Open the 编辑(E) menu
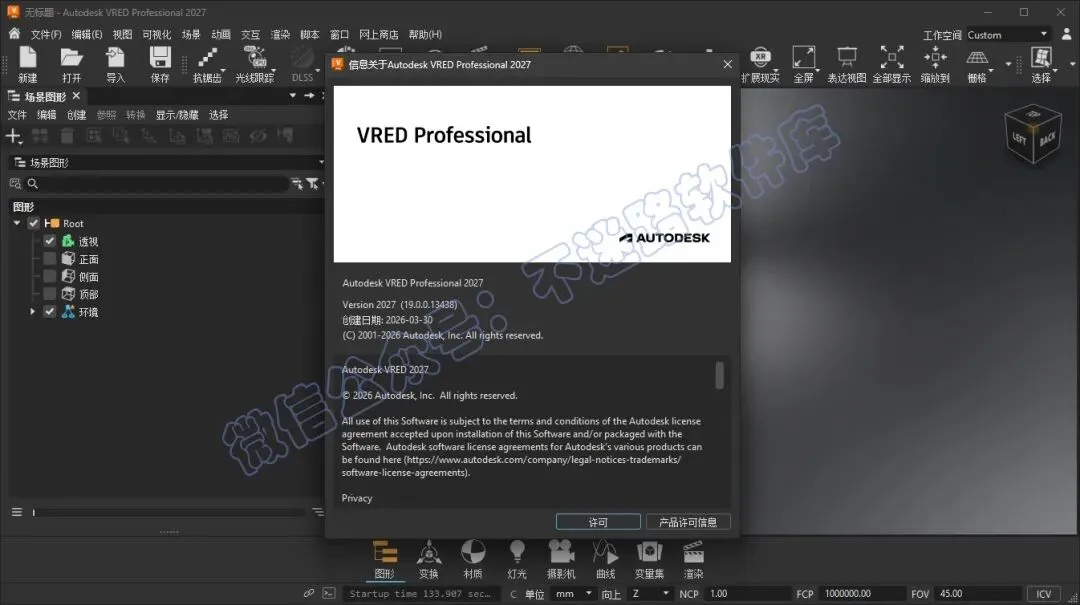1080x605 pixels. coord(87,34)
